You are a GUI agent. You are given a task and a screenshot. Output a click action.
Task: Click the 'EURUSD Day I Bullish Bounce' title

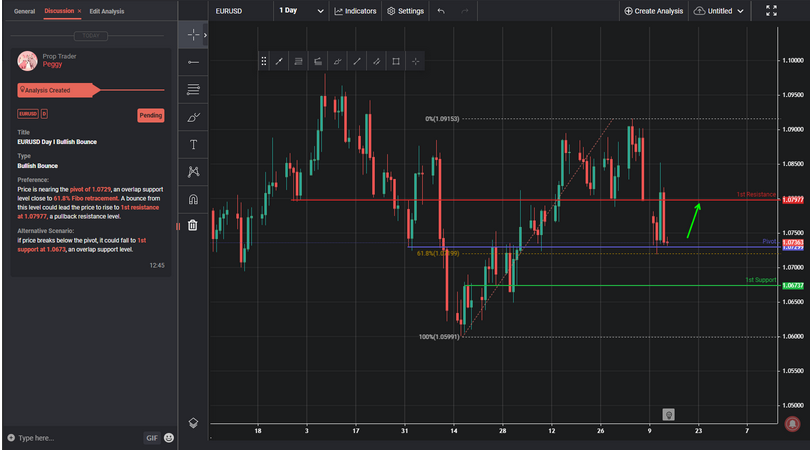pos(57,142)
